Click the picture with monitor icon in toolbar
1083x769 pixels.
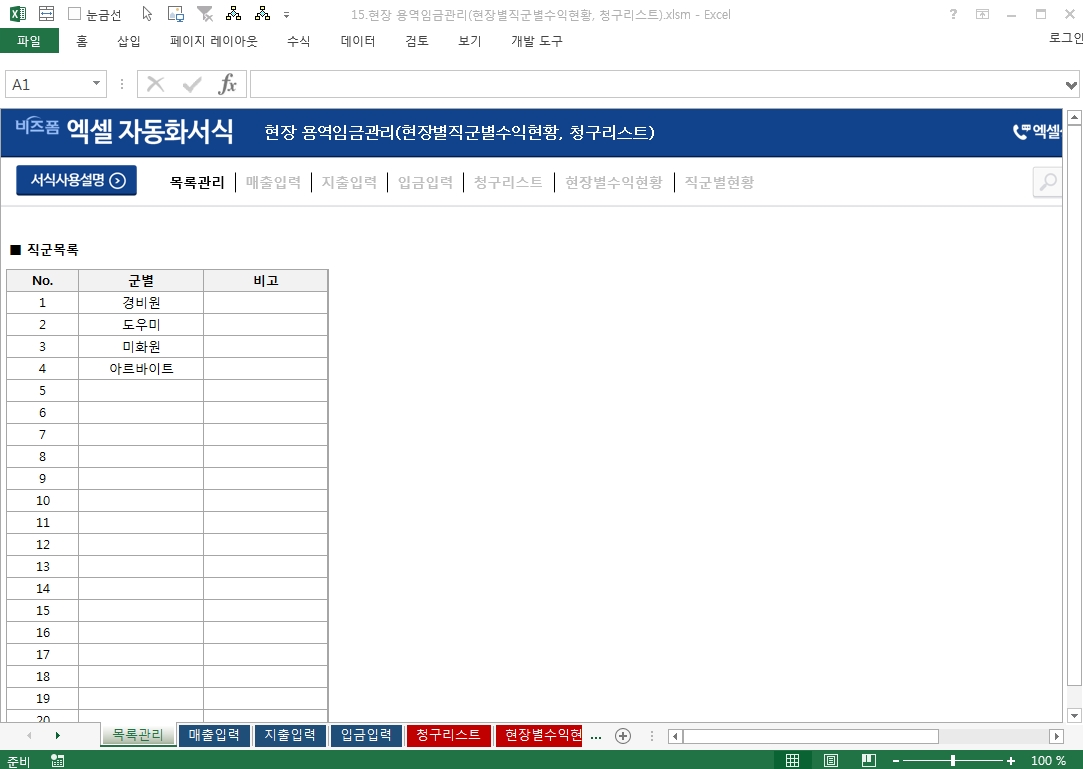[175, 14]
